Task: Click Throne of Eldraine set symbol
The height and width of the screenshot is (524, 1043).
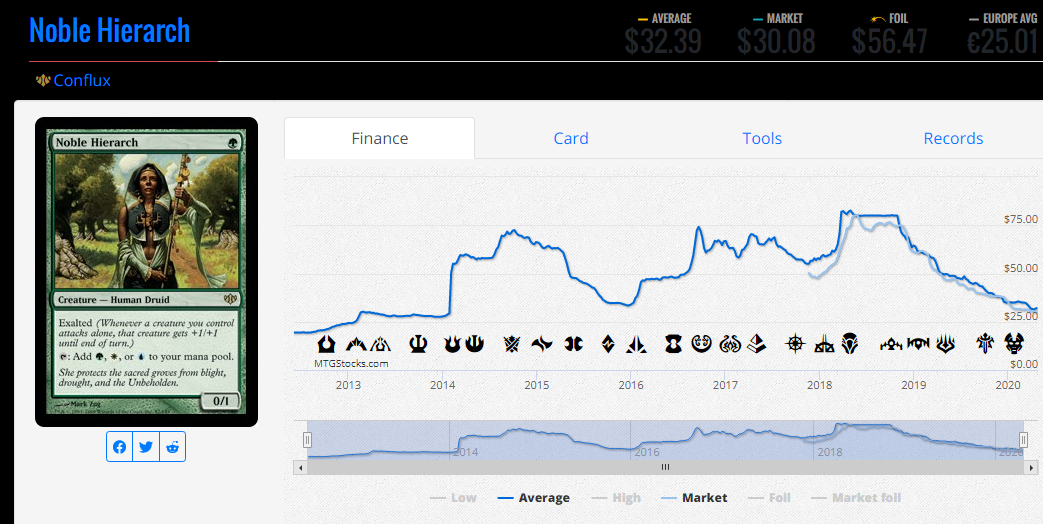Action: 985,344
